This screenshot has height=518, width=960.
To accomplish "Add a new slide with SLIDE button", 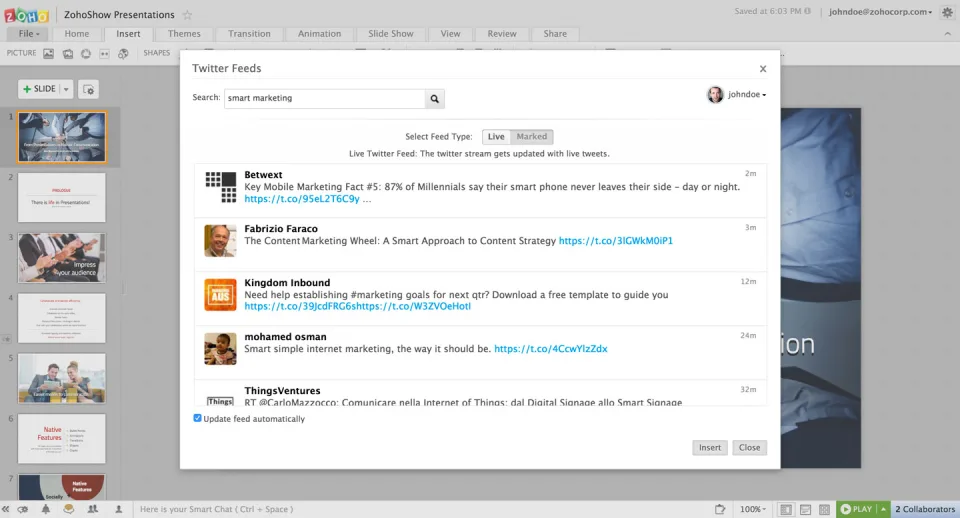I will (39, 89).
